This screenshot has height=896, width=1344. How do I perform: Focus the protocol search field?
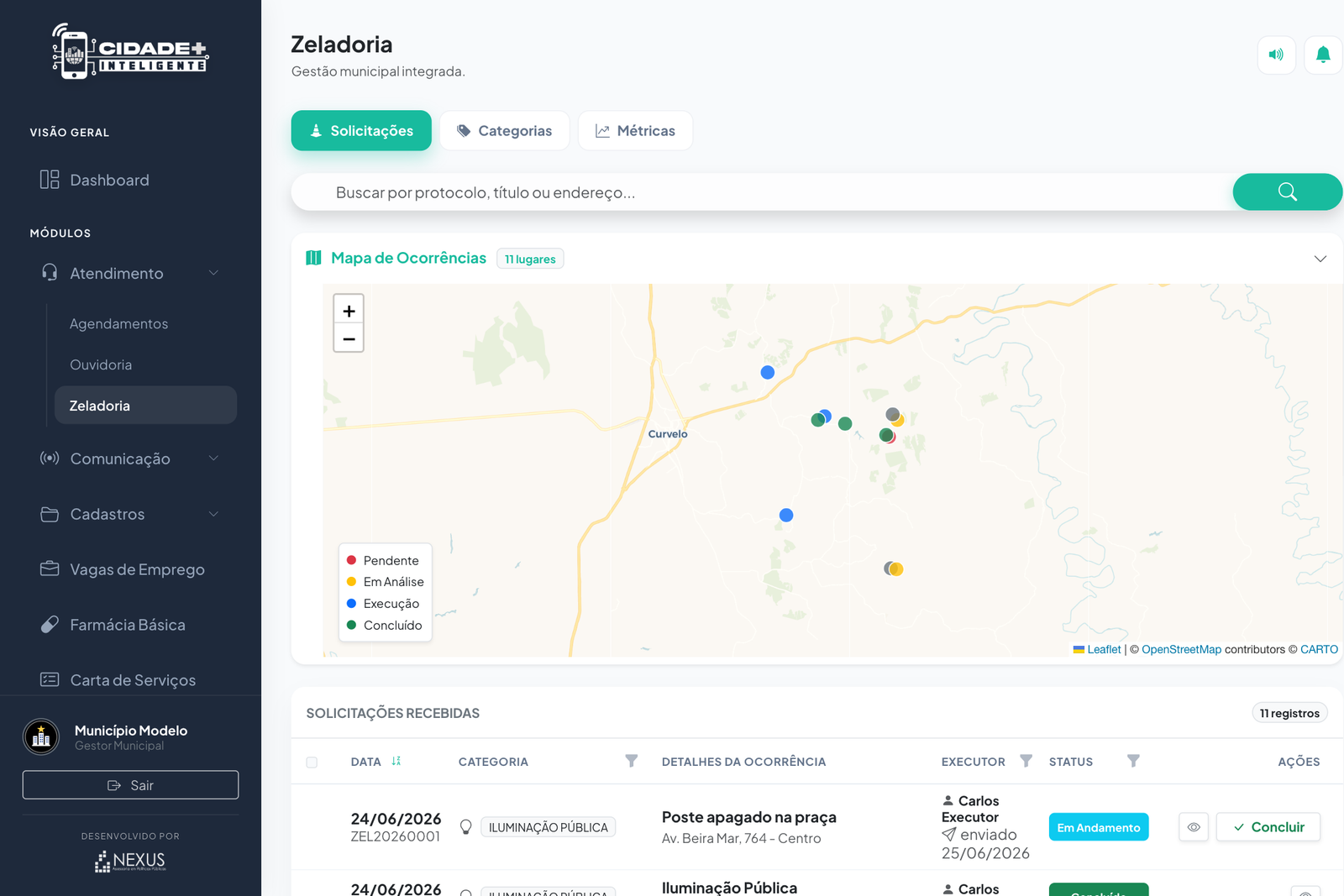(x=762, y=192)
